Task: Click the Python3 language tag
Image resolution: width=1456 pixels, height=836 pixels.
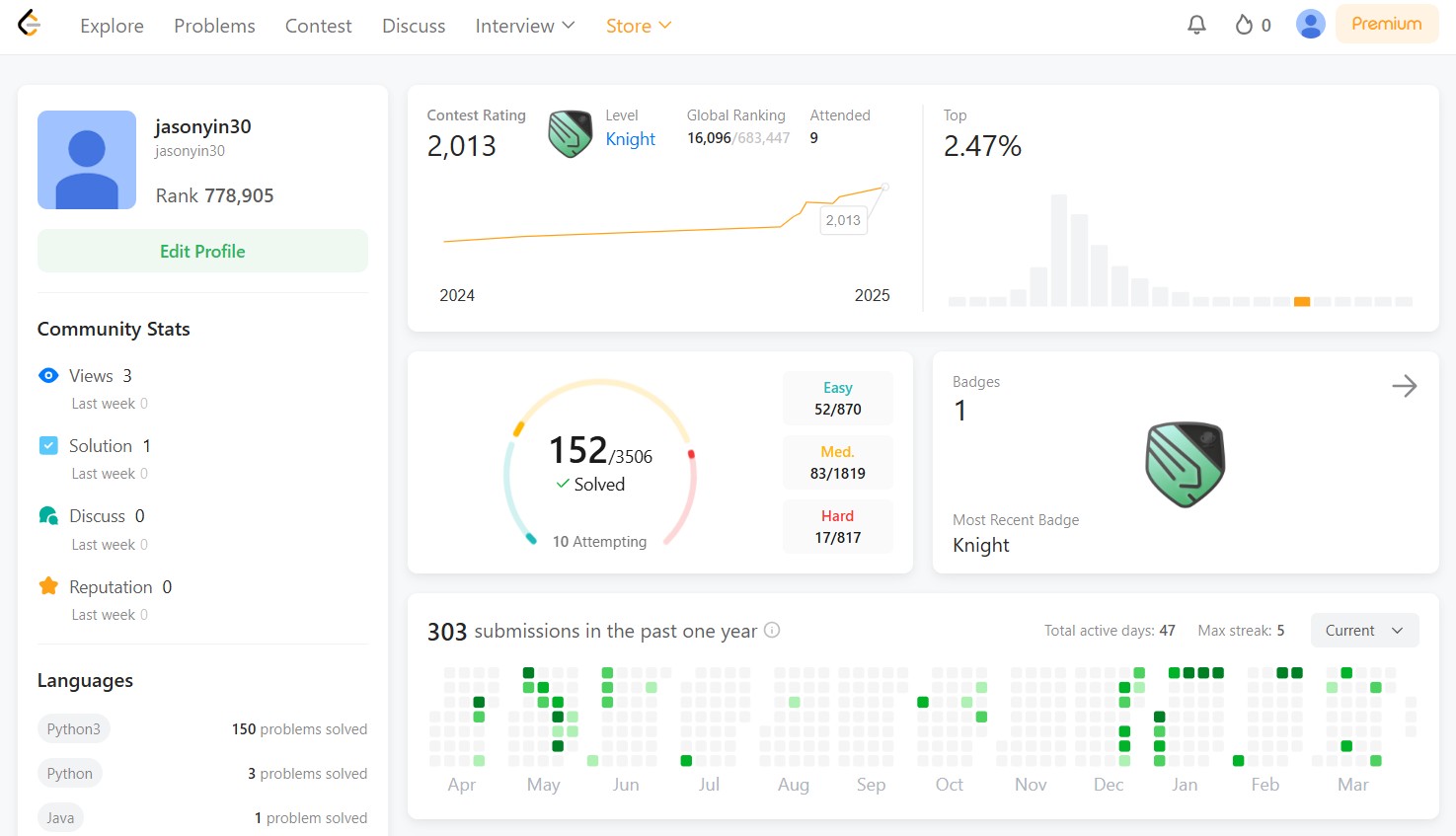Action: tap(74, 728)
